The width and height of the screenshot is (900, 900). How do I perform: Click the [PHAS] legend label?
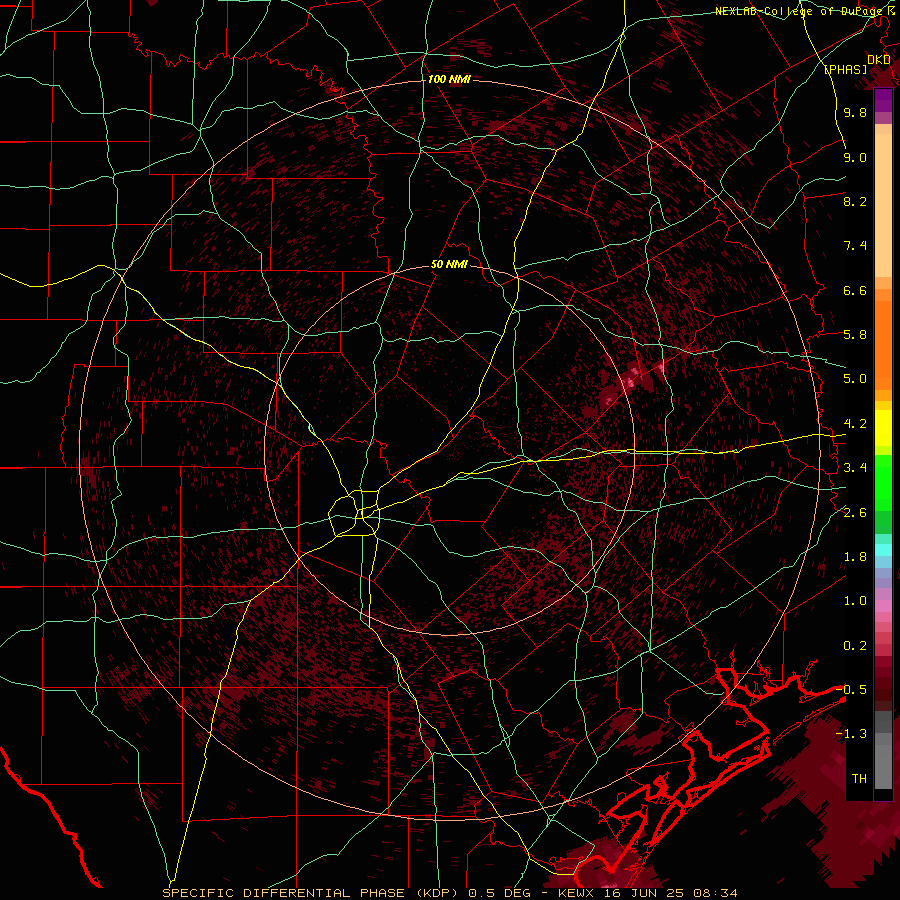pyautogui.click(x=845, y=69)
